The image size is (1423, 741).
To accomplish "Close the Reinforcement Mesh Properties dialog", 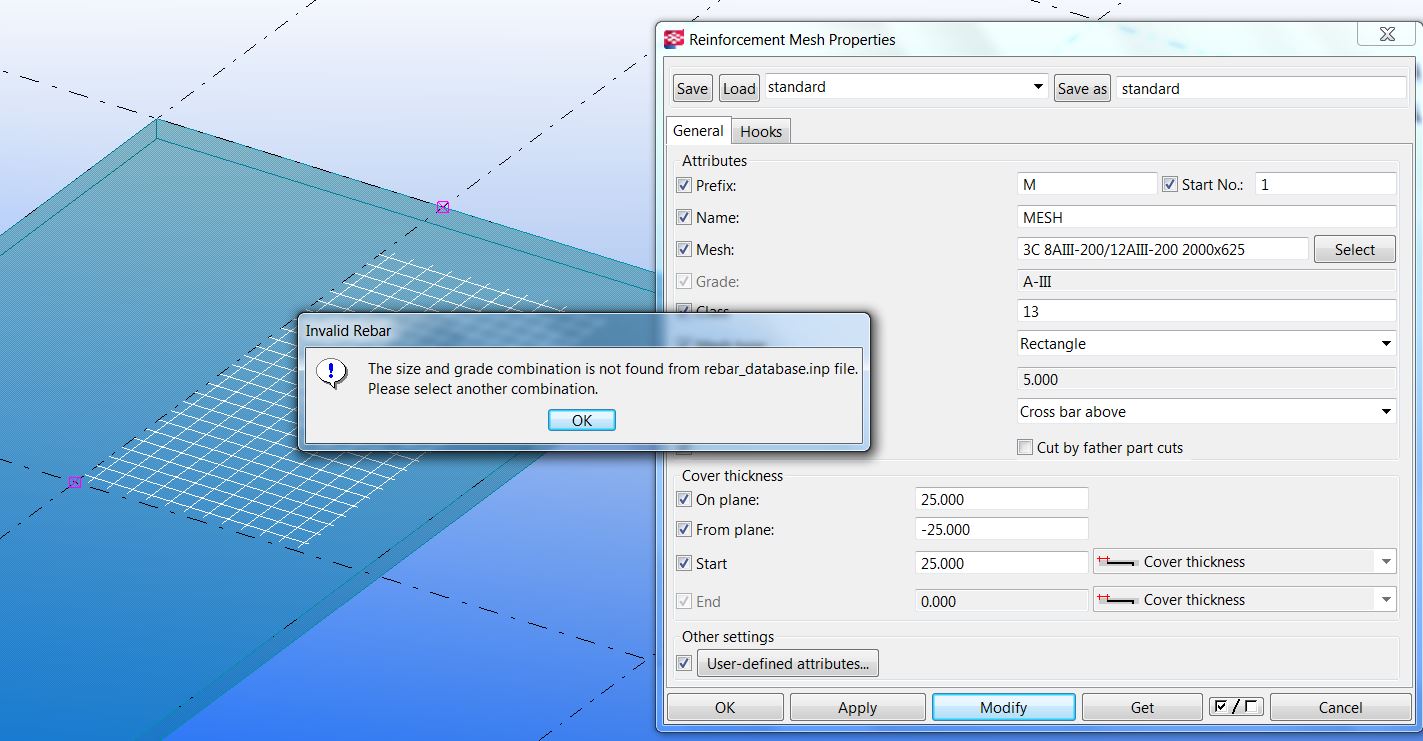I will (1386, 35).
